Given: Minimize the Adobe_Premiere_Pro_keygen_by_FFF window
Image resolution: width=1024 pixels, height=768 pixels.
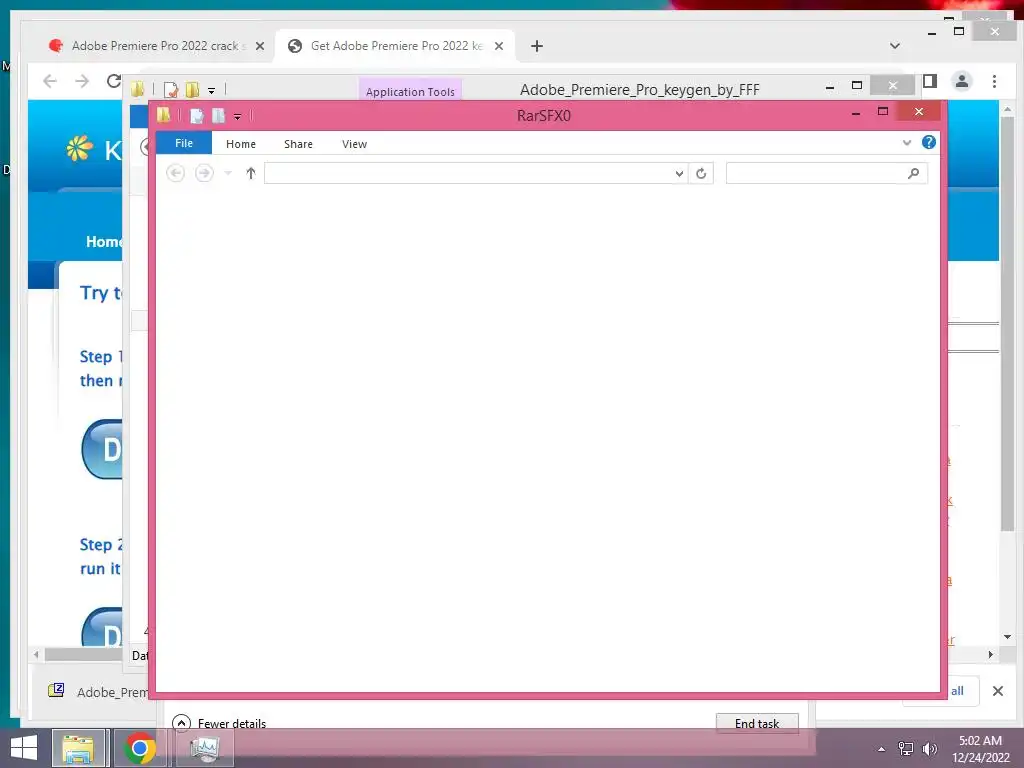Looking at the screenshot, I should 830,86.
